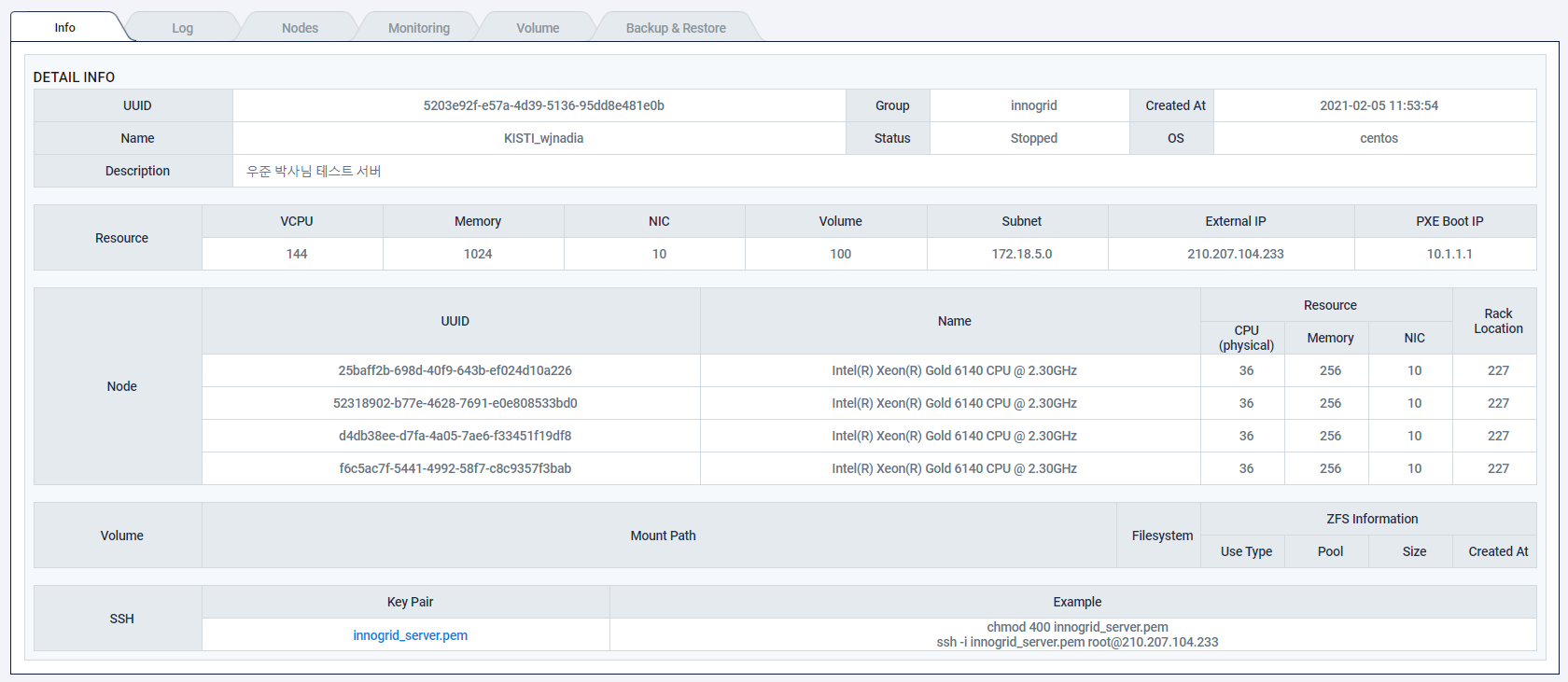Viewport: 1568px width, 682px height.
Task: Click the server name KISTI_wjnadia
Action: pyautogui.click(x=543, y=138)
